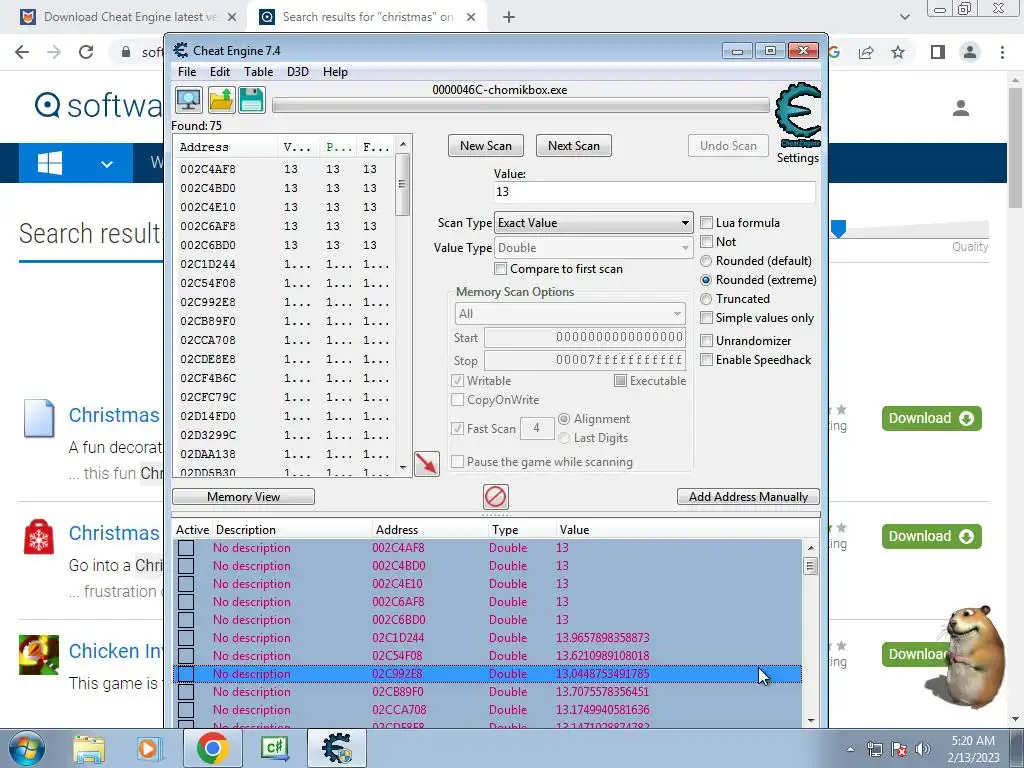Image resolution: width=1024 pixels, height=768 pixels.
Task: Open the File menu
Action: click(187, 72)
